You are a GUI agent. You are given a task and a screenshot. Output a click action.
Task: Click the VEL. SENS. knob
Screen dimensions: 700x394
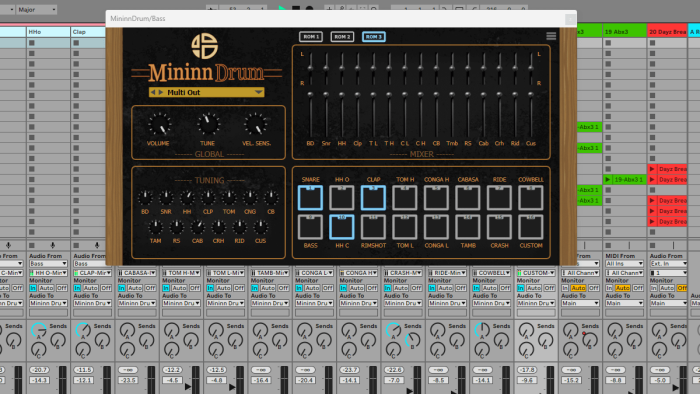256,124
